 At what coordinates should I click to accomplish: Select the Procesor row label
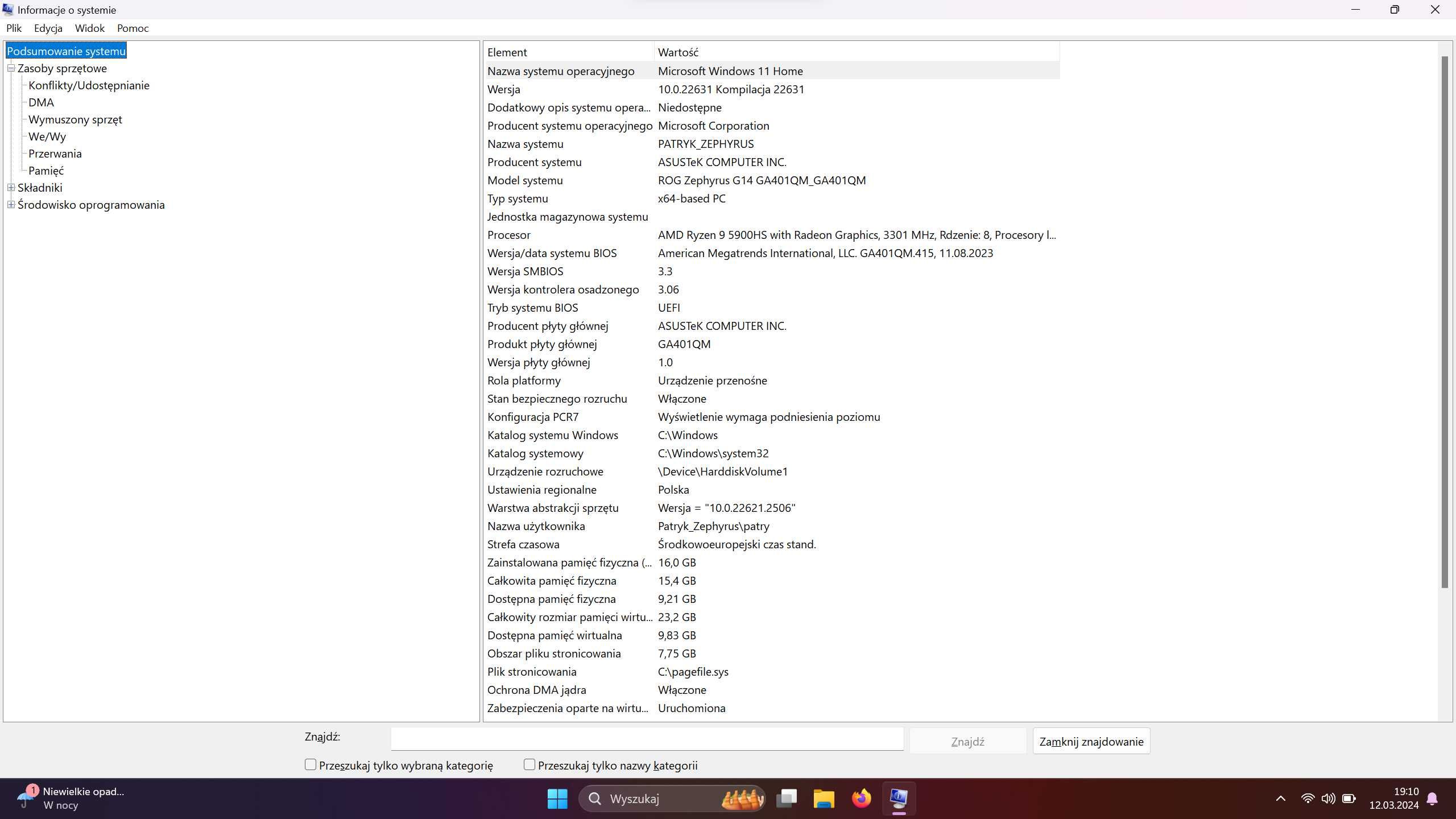[508, 235]
